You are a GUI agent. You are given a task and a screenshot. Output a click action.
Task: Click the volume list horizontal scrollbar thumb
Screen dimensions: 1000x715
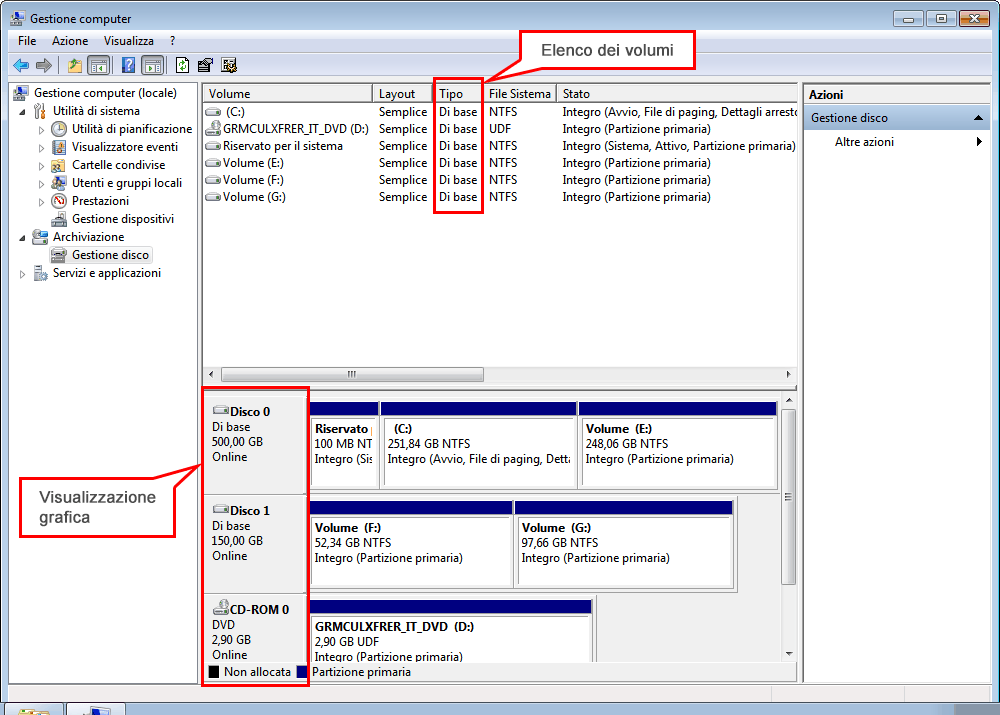tap(352, 374)
